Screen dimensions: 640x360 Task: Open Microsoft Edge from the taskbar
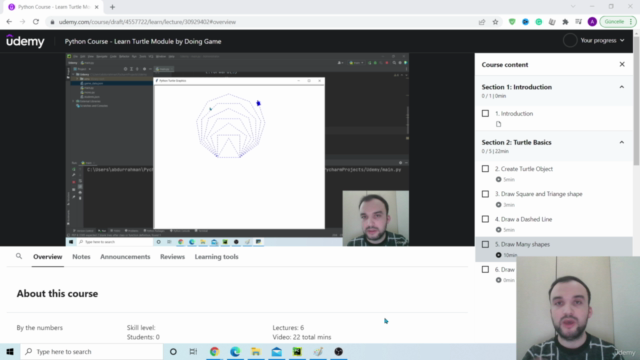(x=235, y=351)
